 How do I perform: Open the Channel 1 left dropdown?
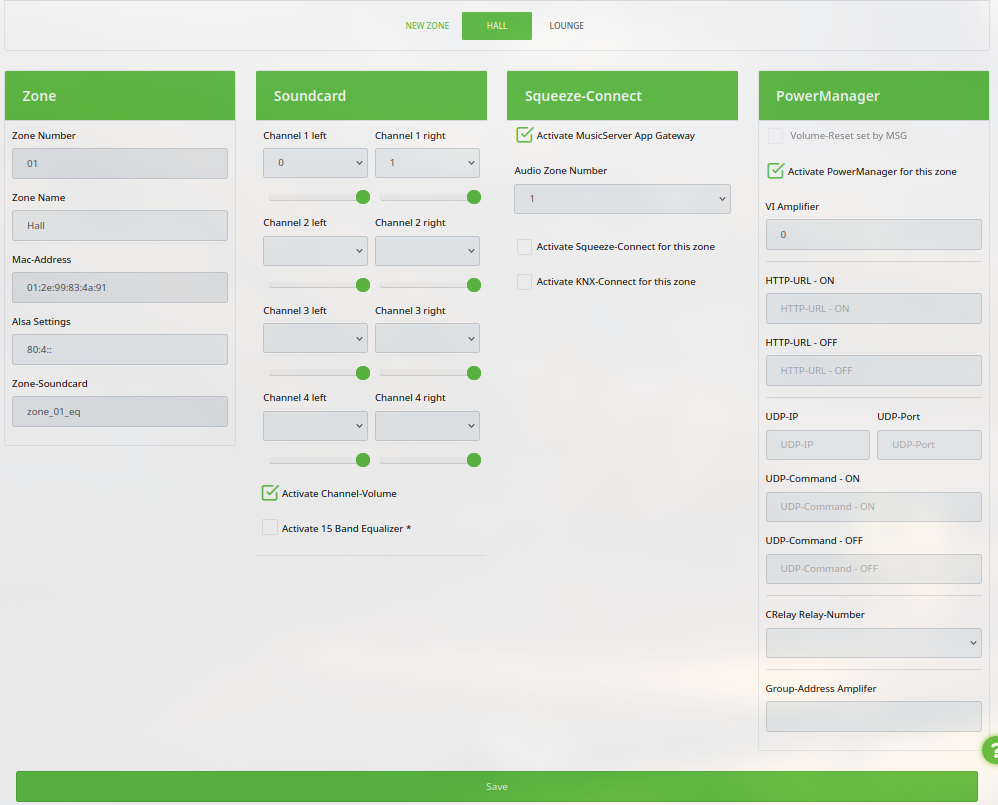315,163
